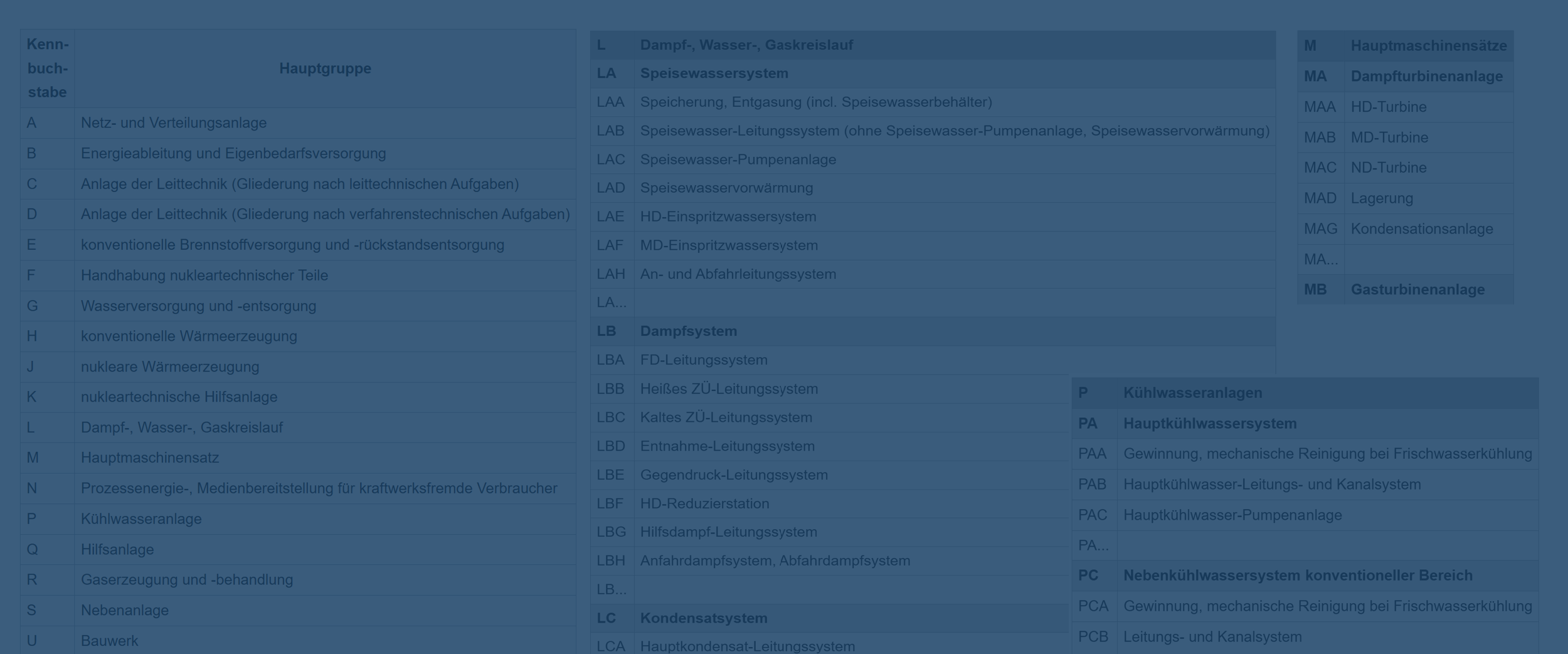Select 'Energieableitung und Eigenbedarfsversorgung' entry
The image size is (1568, 654).
(233, 154)
